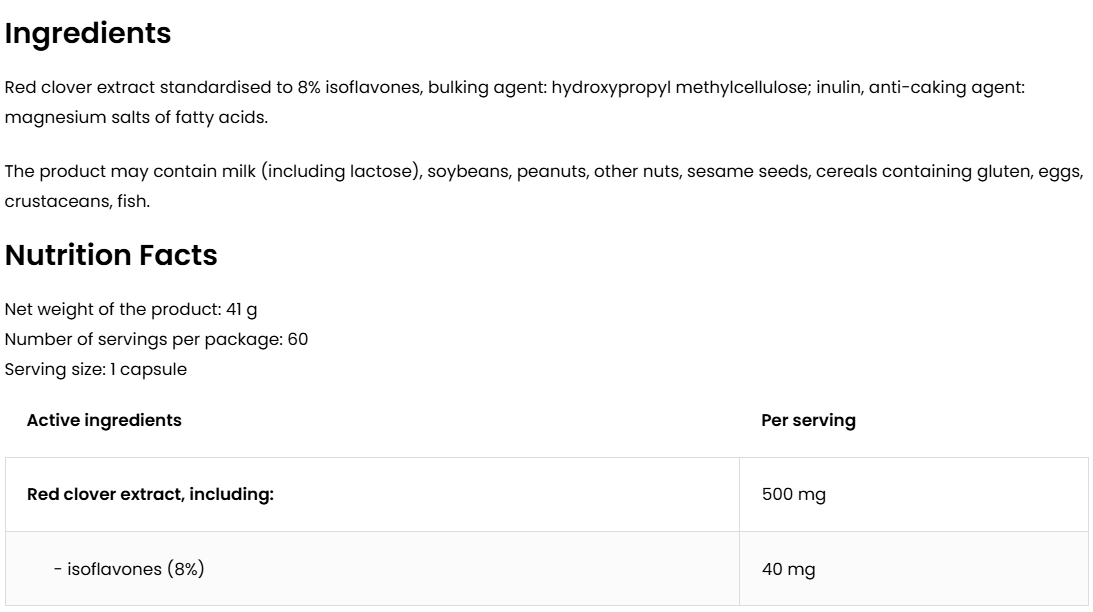Click the '40 mg' table cell
Image resolution: width=1093 pixels, height=612 pixels.
click(789, 569)
